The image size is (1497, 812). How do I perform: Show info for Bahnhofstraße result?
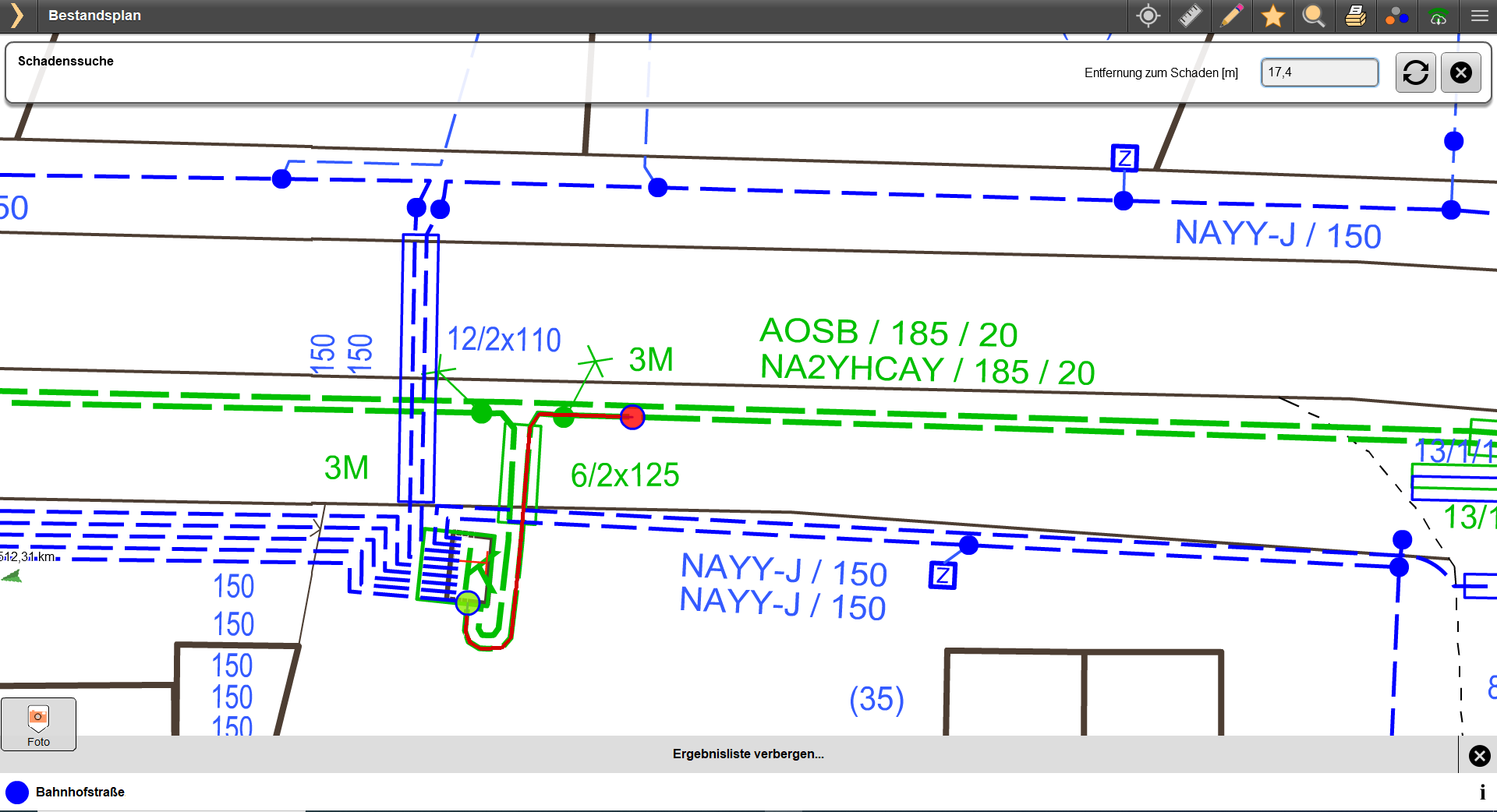point(1481,793)
